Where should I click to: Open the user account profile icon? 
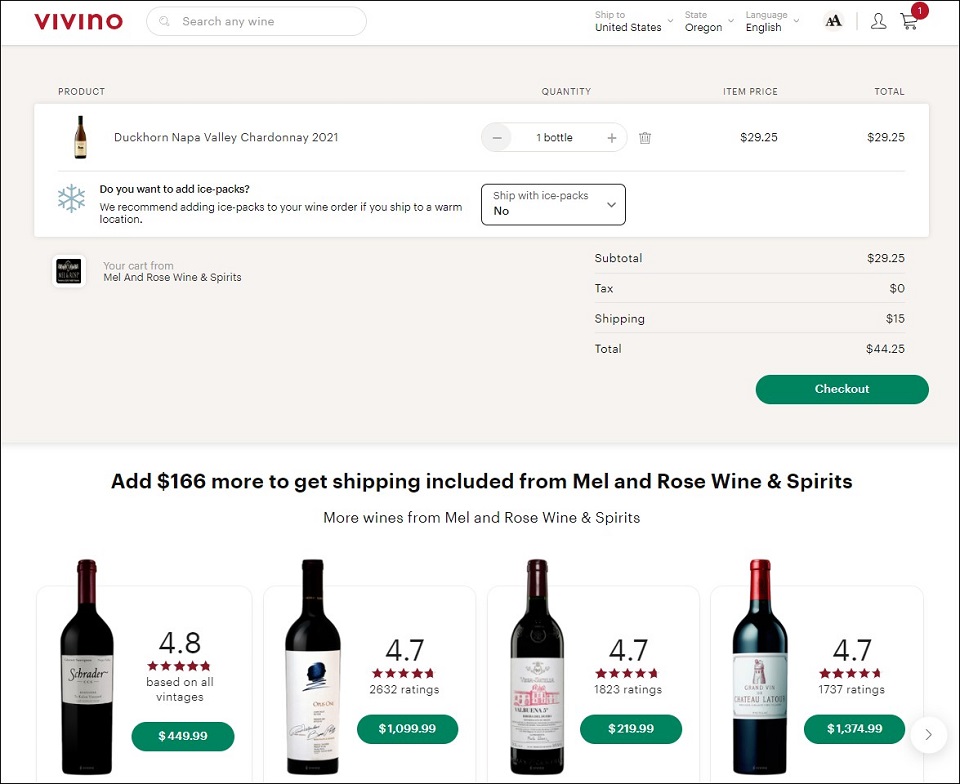point(879,21)
